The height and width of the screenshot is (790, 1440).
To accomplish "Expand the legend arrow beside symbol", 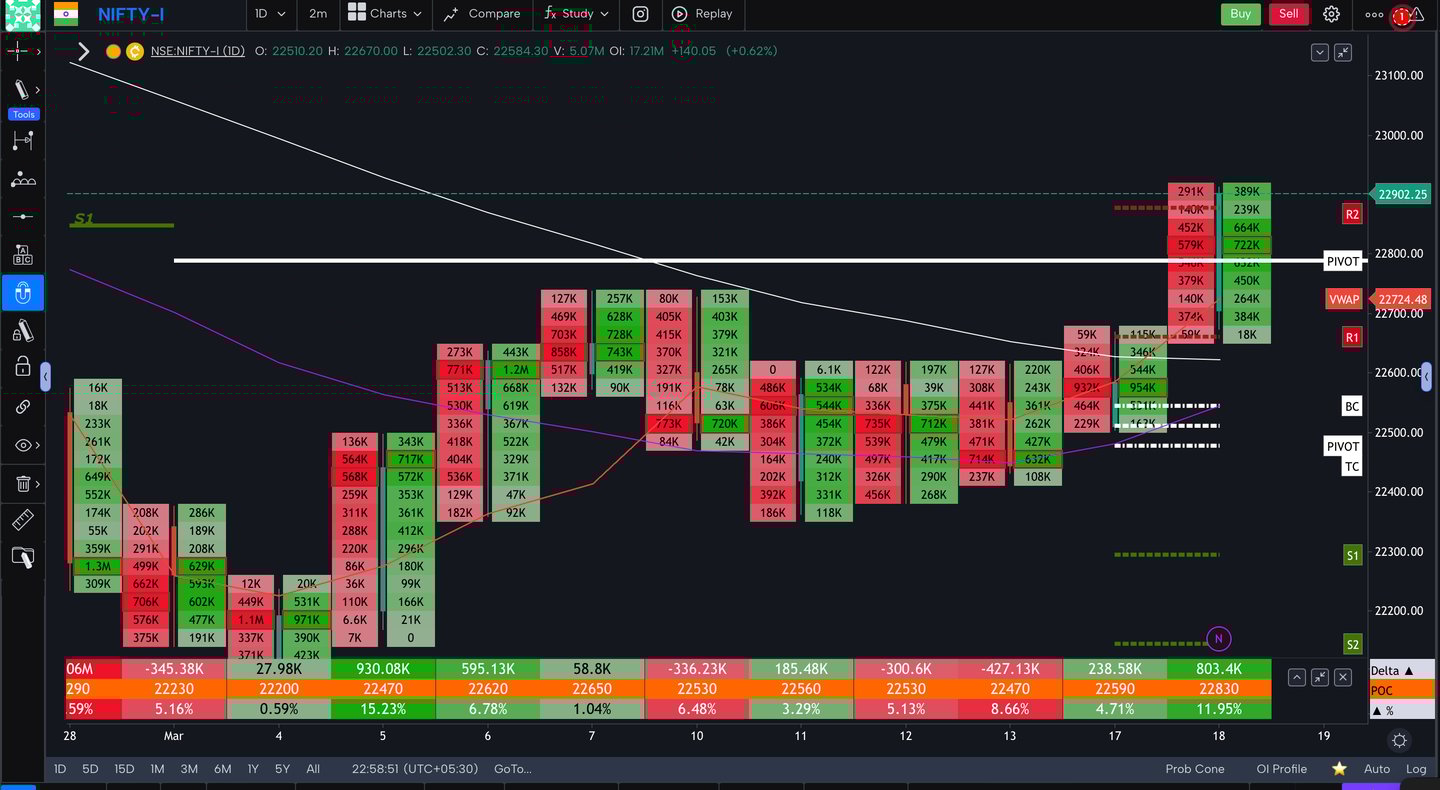I will click(x=83, y=51).
